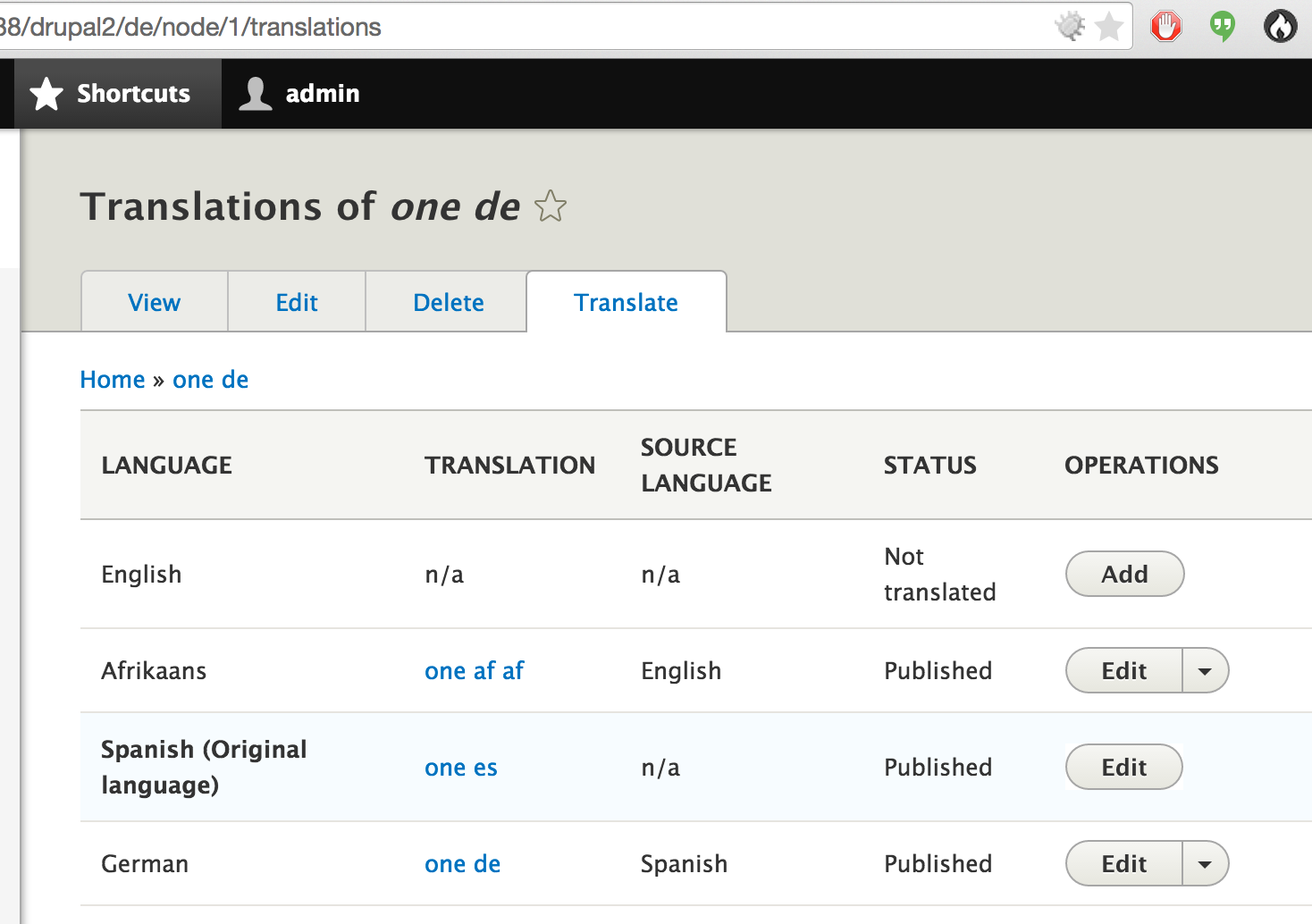The image size is (1312, 924).
Task: Switch to the View tab
Action: [x=155, y=302]
